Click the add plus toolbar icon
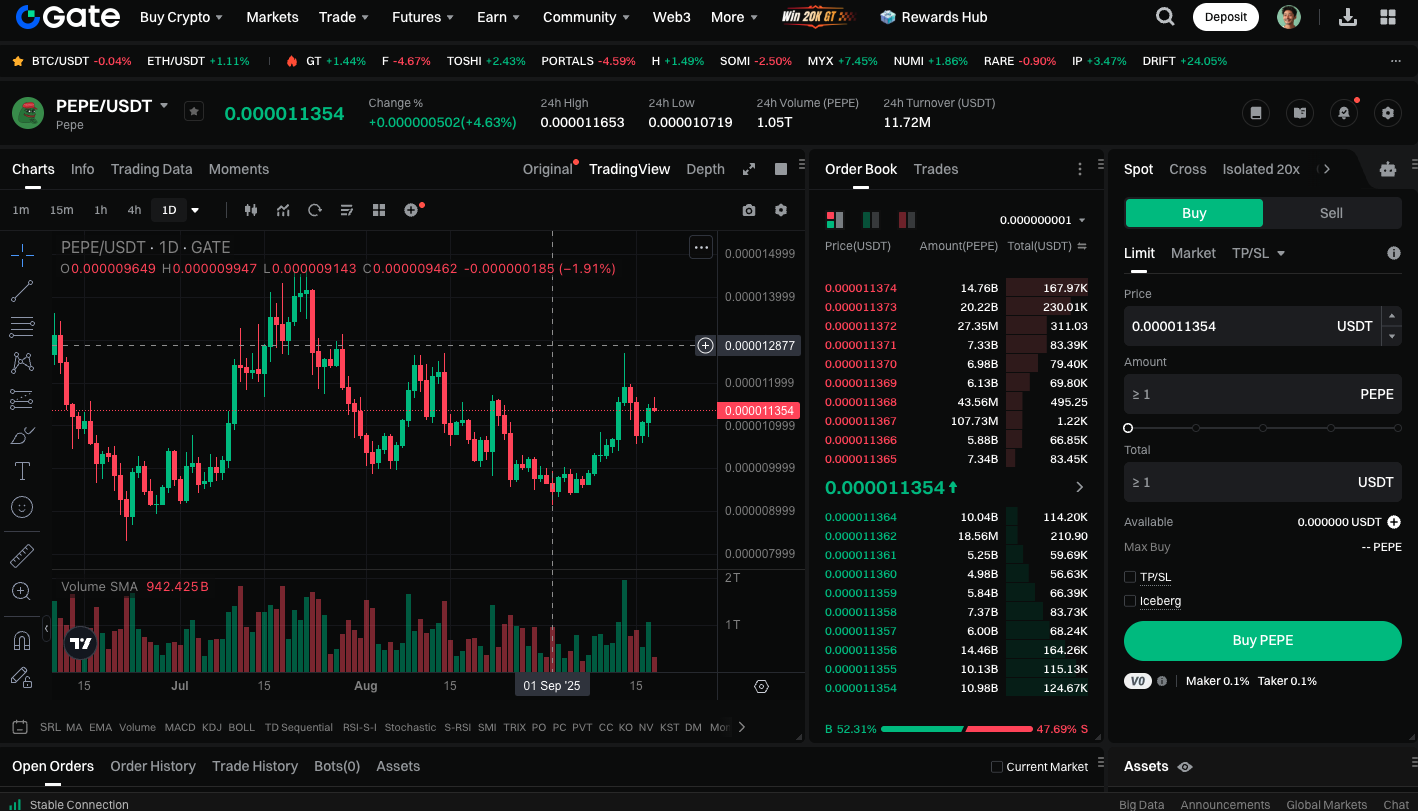The image size is (1418, 811). 411,210
